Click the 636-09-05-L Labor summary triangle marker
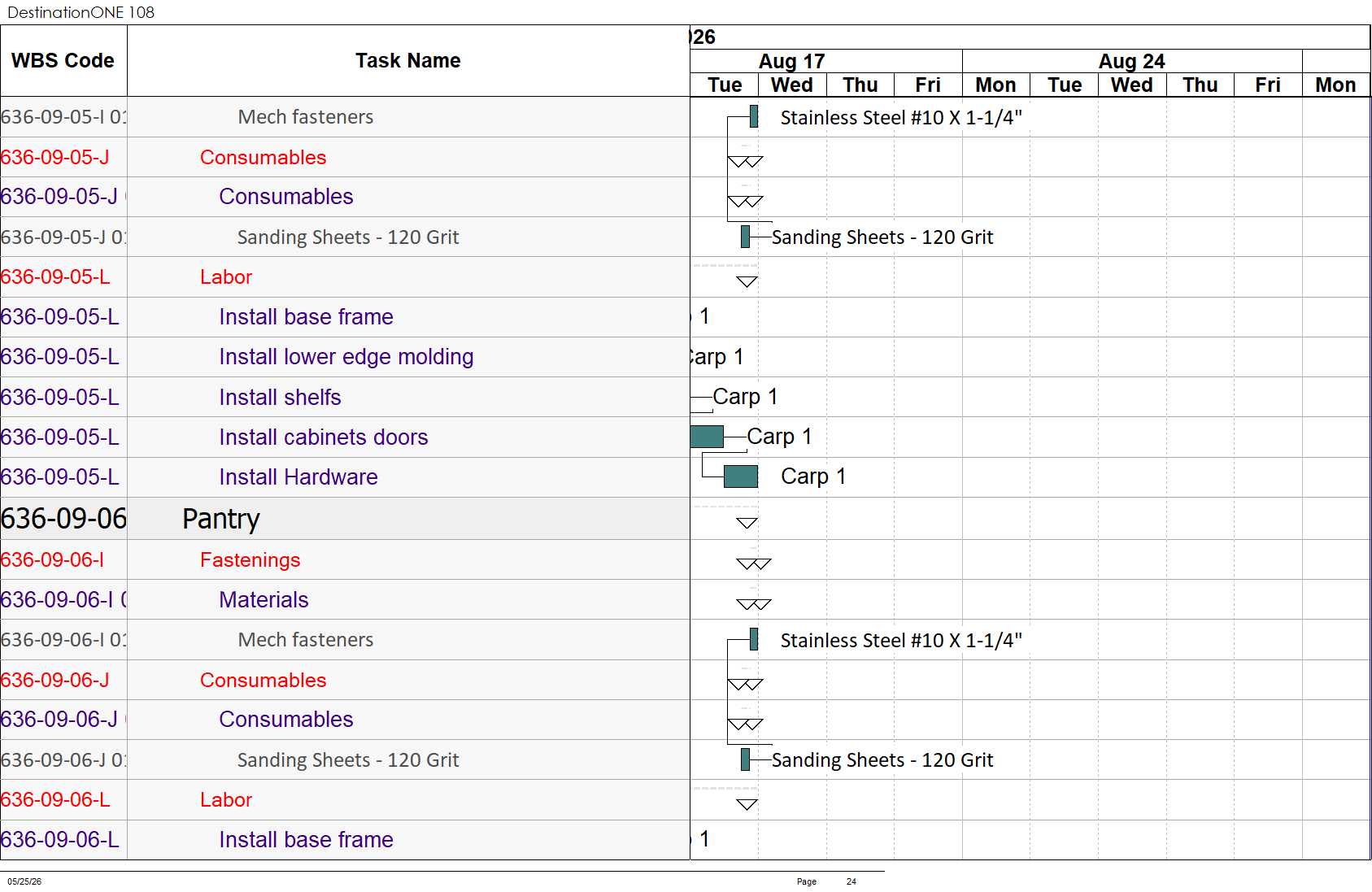Screen dimensions: 1372x892 pos(747,281)
